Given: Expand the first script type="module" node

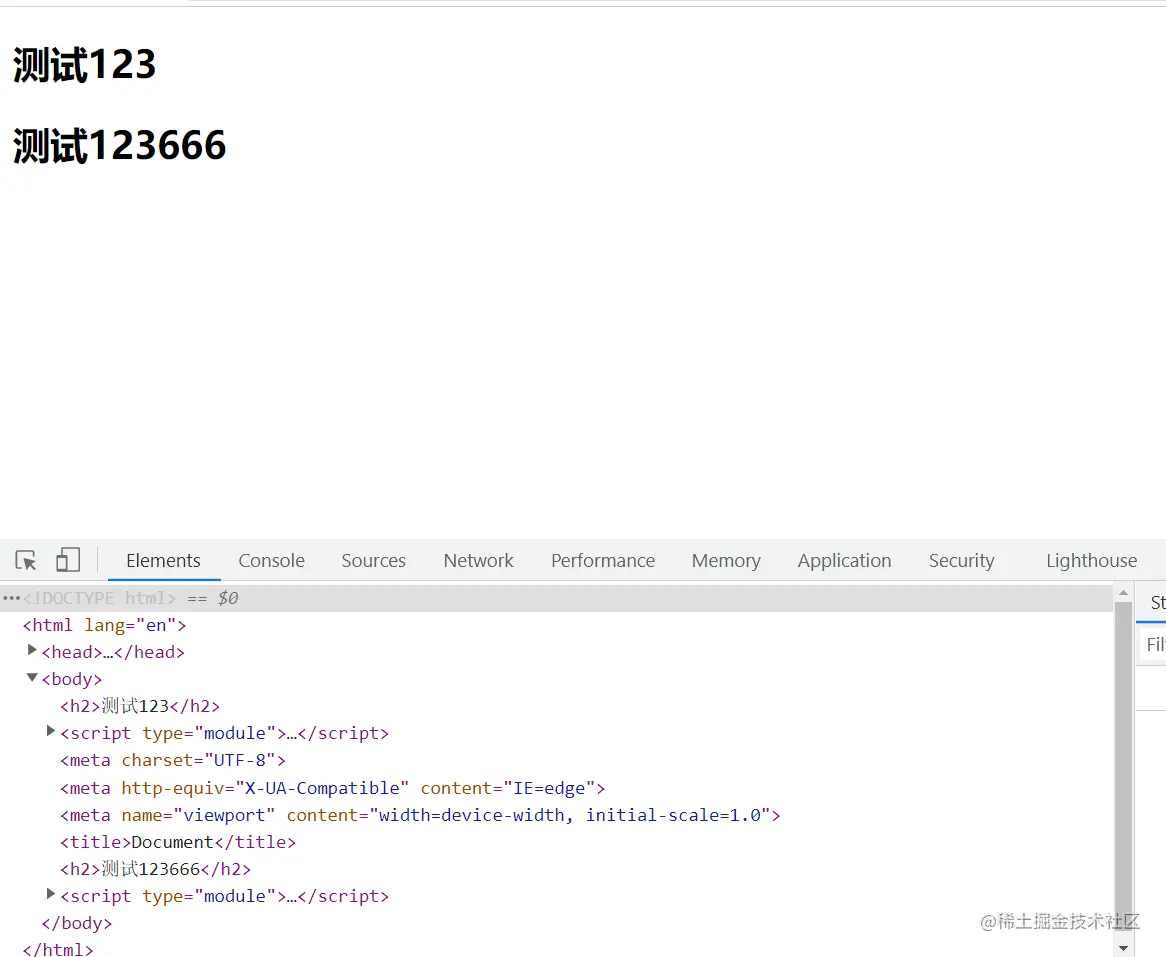Looking at the screenshot, I should 51,731.
